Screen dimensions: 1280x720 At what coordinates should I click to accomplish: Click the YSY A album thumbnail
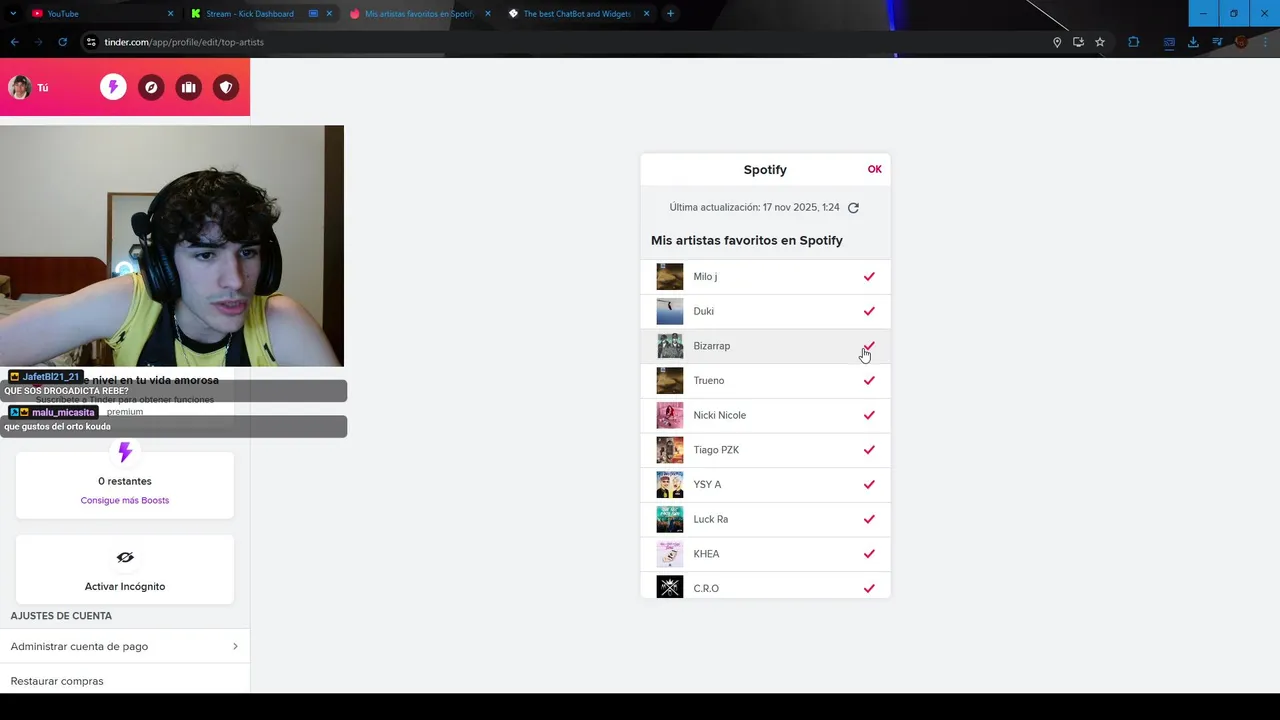tap(670, 484)
